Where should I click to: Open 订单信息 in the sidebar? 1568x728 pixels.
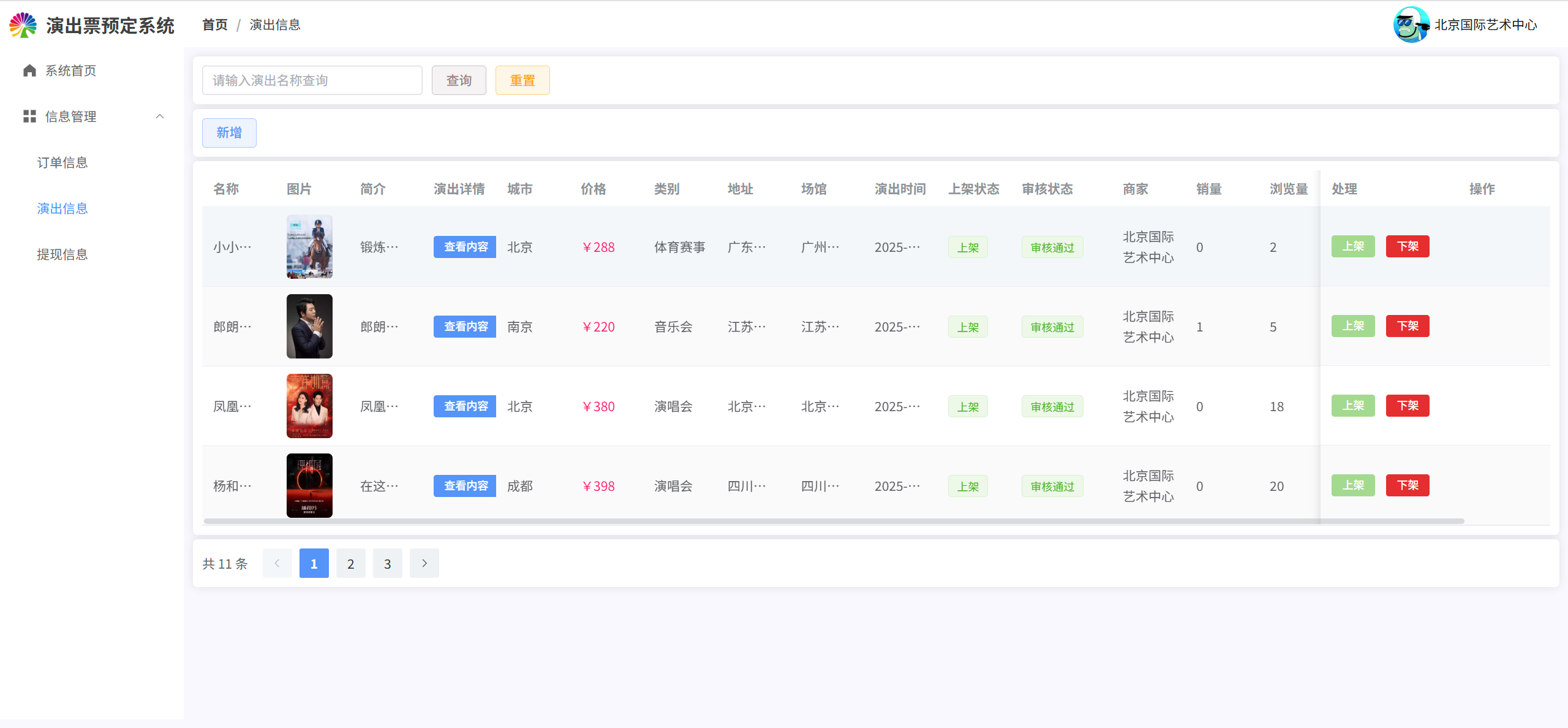[62, 162]
